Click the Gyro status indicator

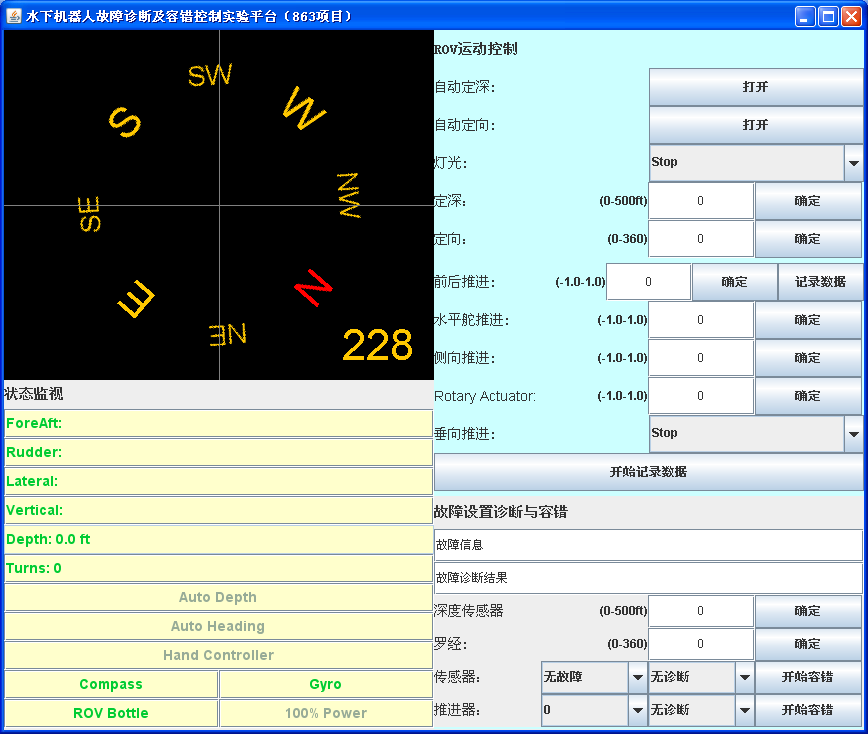click(x=326, y=684)
